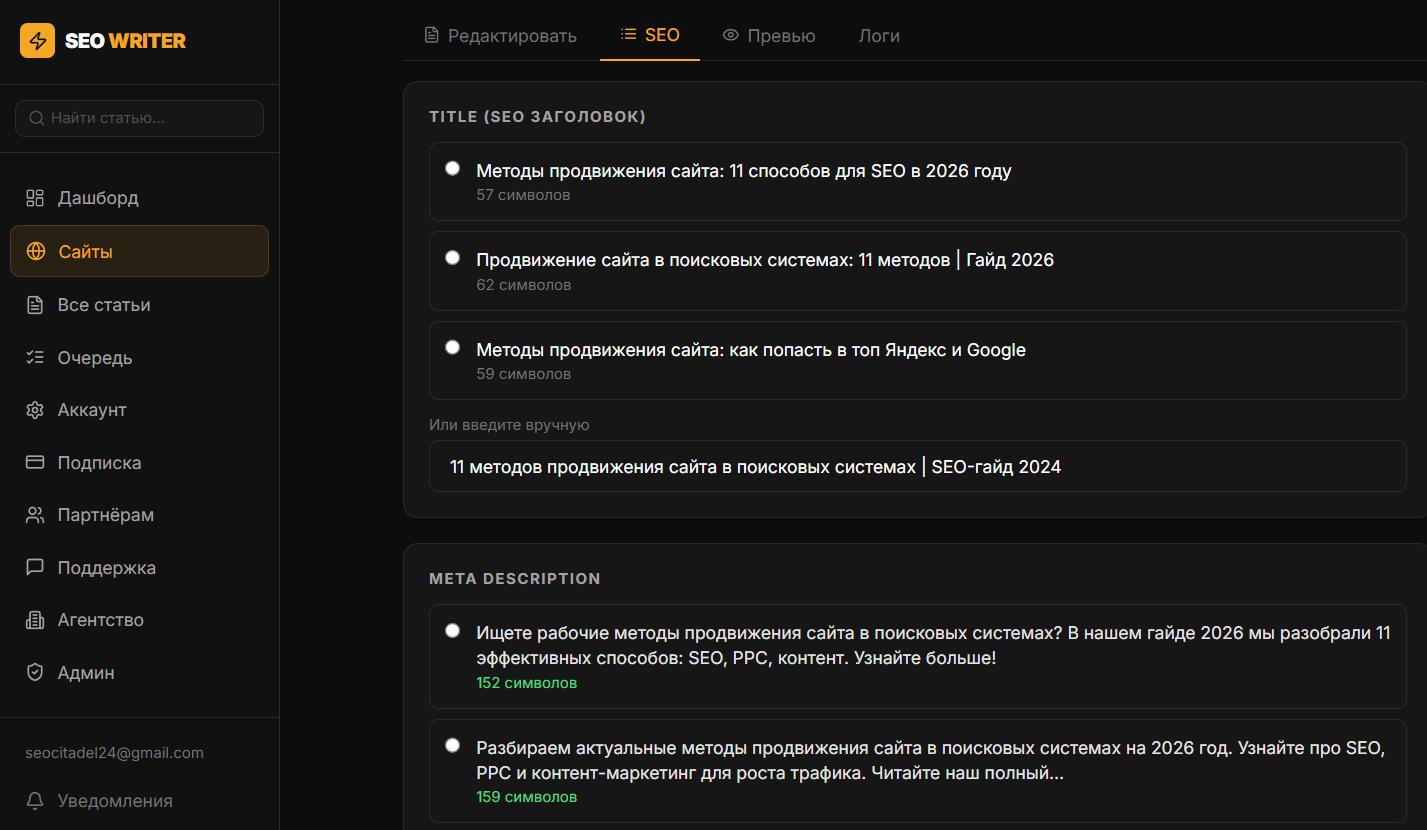This screenshot has width=1427, height=830.
Task: Click the '57 символов' counter
Action: click(x=523, y=195)
